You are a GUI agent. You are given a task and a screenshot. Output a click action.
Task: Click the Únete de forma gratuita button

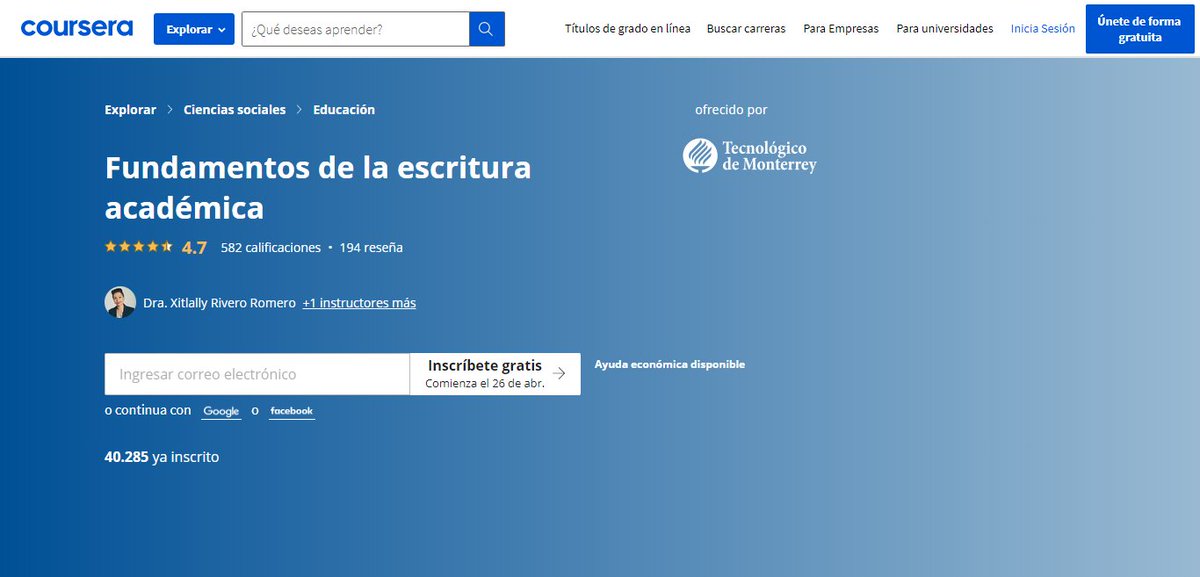[x=1140, y=29]
